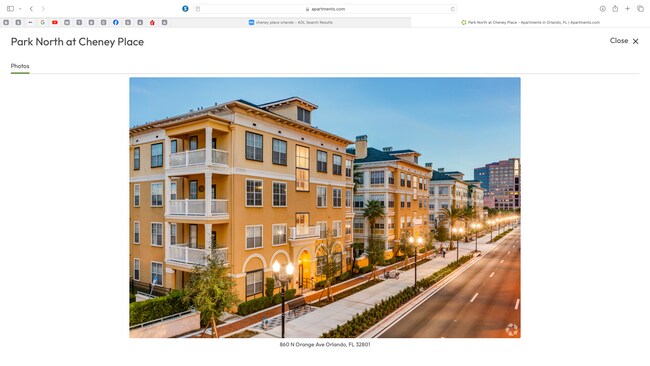
Task: Open the Google pinned tab
Action: point(42,22)
